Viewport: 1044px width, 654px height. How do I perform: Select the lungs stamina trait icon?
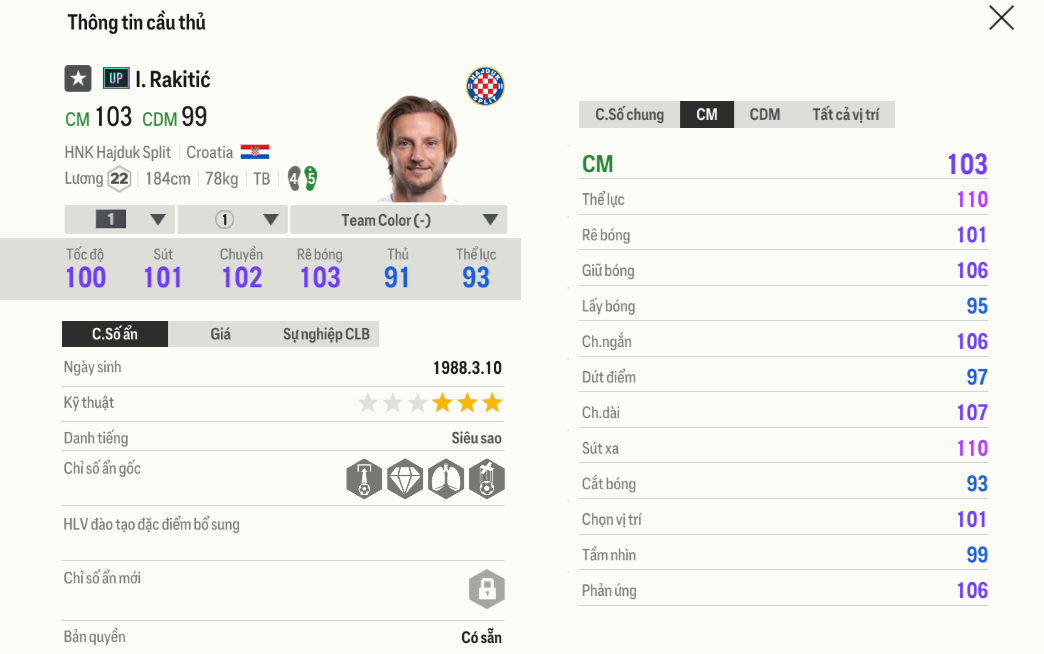point(445,478)
